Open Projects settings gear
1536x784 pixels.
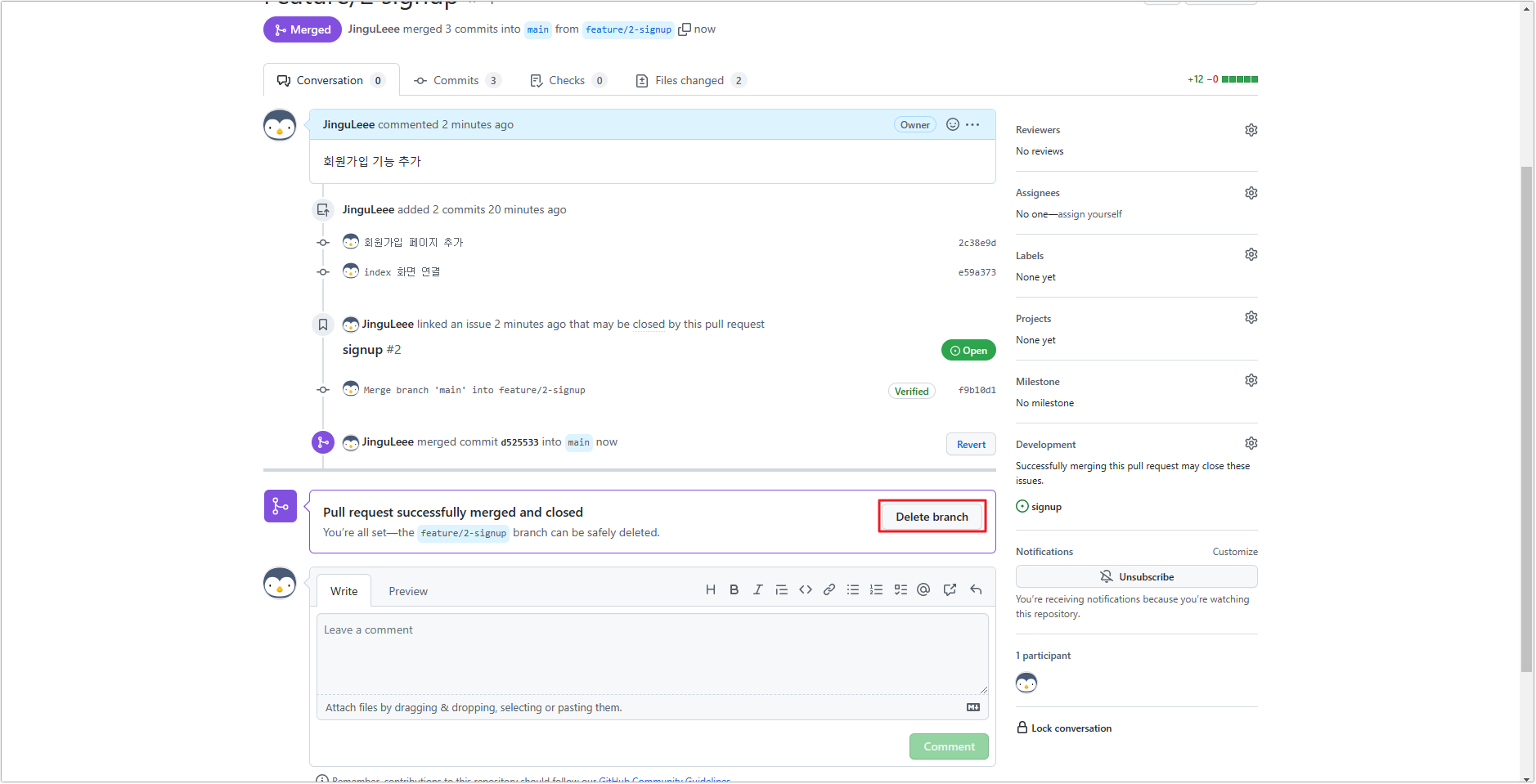[1251, 317]
